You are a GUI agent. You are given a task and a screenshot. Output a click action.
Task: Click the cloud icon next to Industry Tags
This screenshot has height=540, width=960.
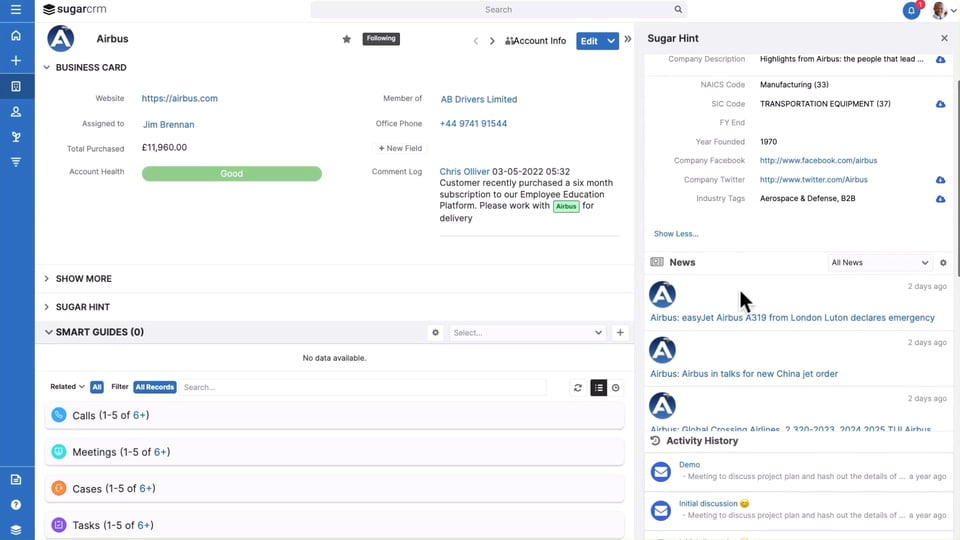click(940, 199)
